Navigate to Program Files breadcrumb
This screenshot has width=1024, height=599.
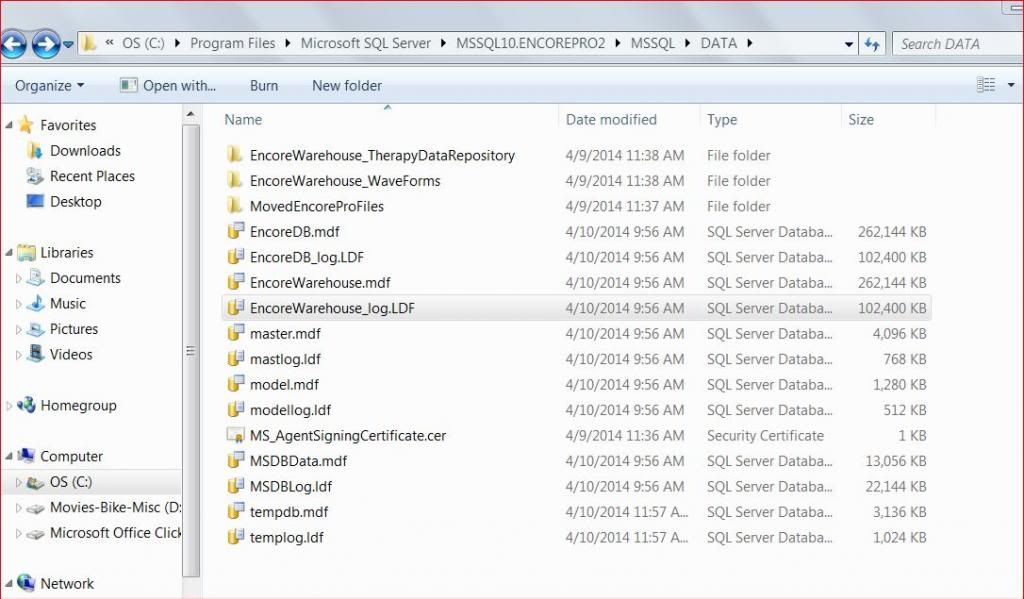click(232, 44)
